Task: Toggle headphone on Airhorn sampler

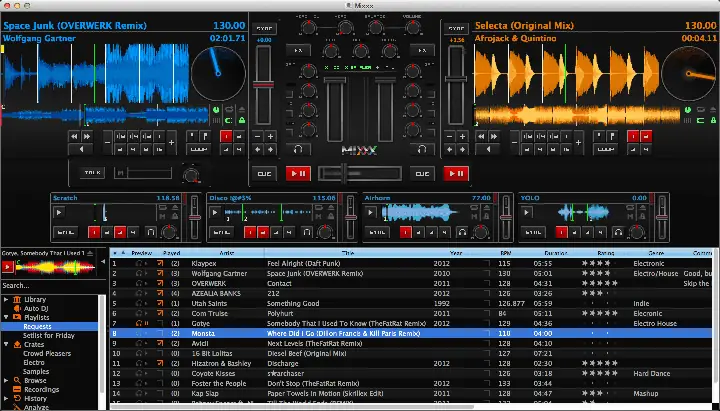Action: 462,232
